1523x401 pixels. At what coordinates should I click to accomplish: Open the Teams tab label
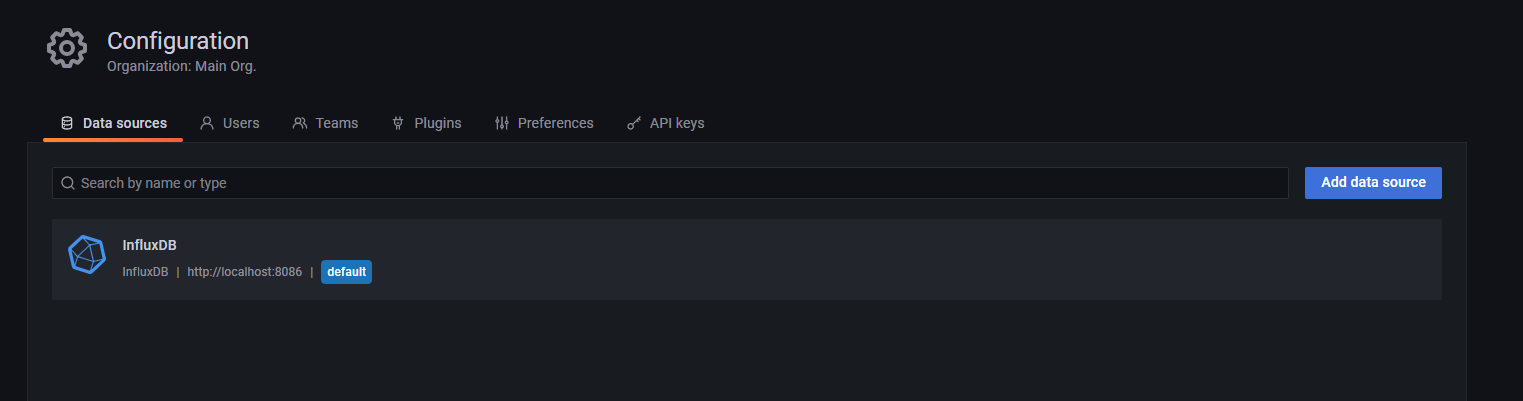point(337,123)
